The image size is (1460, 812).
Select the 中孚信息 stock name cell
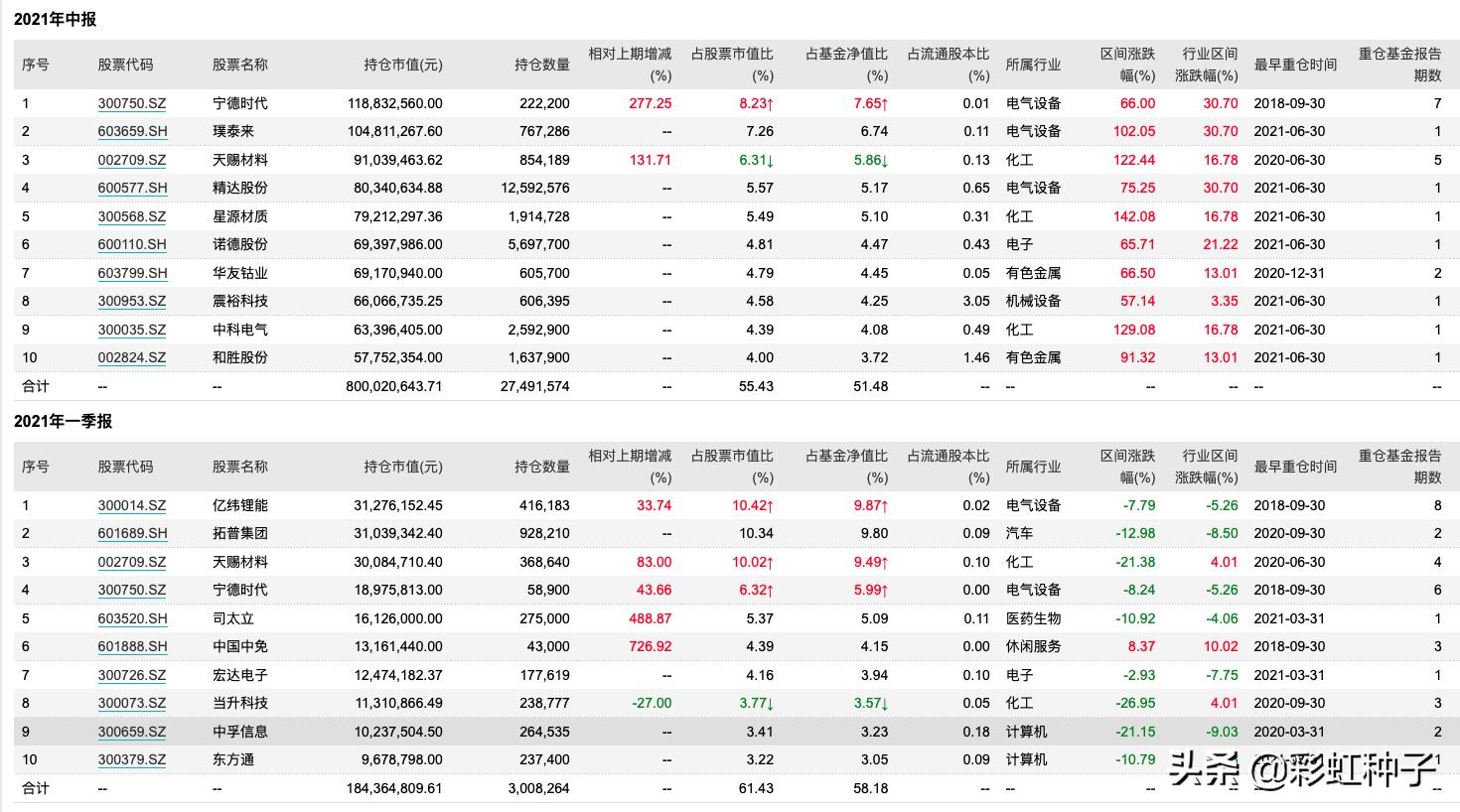tap(239, 732)
